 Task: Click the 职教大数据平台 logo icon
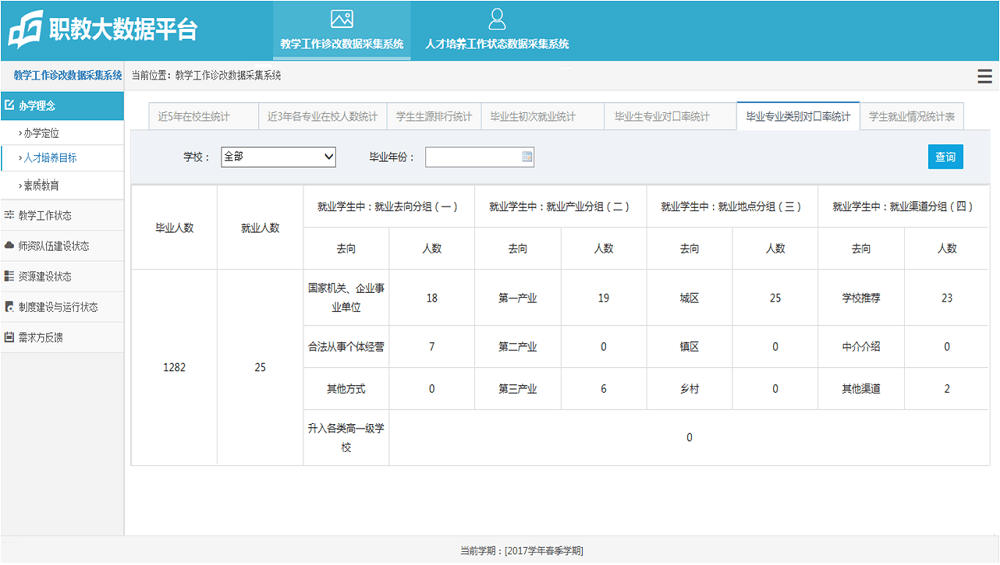pyautogui.click(x=26, y=29)
